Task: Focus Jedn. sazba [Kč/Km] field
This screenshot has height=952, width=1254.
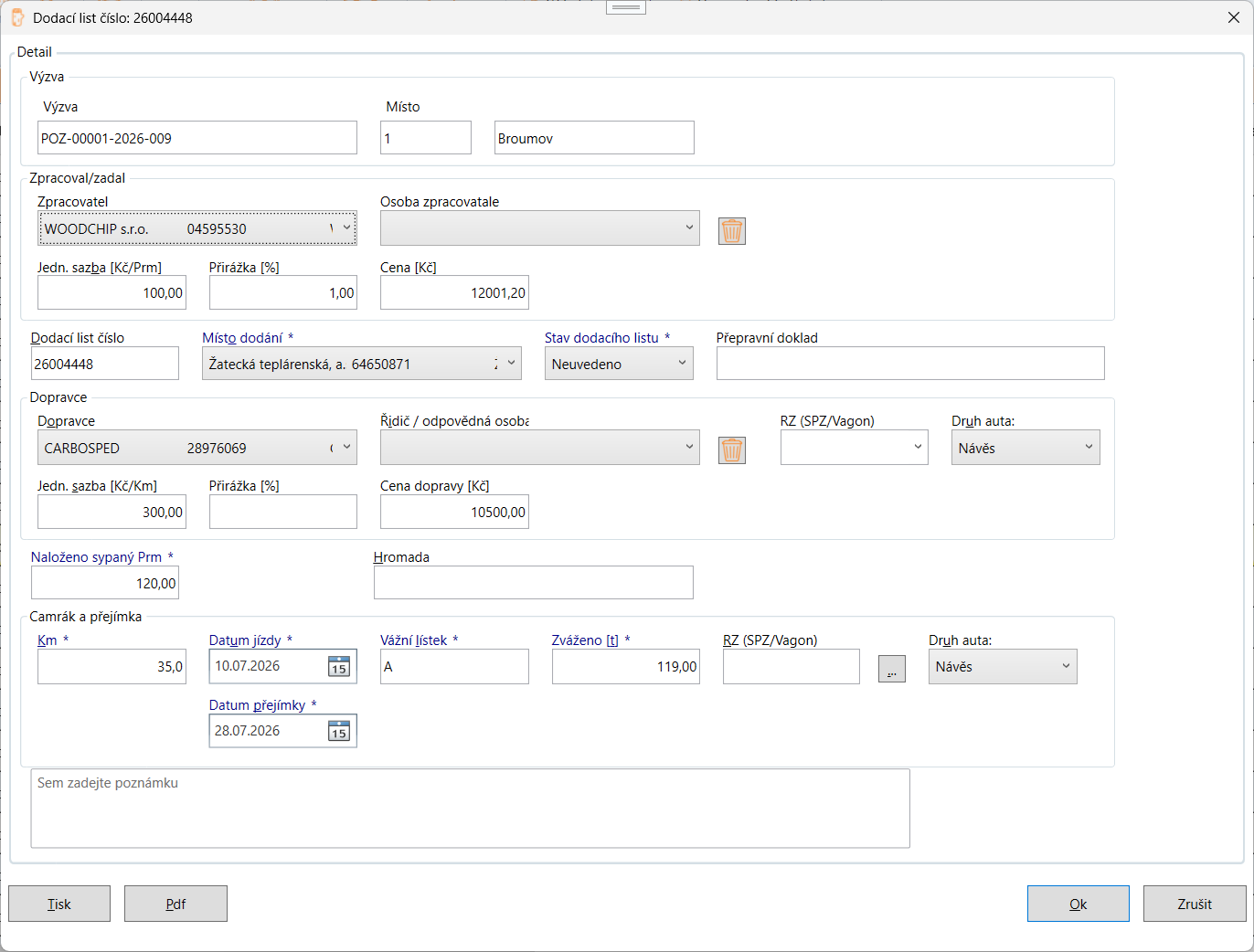Action: (112, 512)
